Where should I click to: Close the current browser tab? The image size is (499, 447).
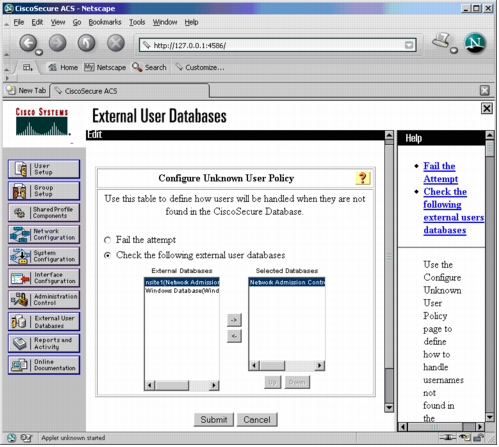tap(486, 91)
